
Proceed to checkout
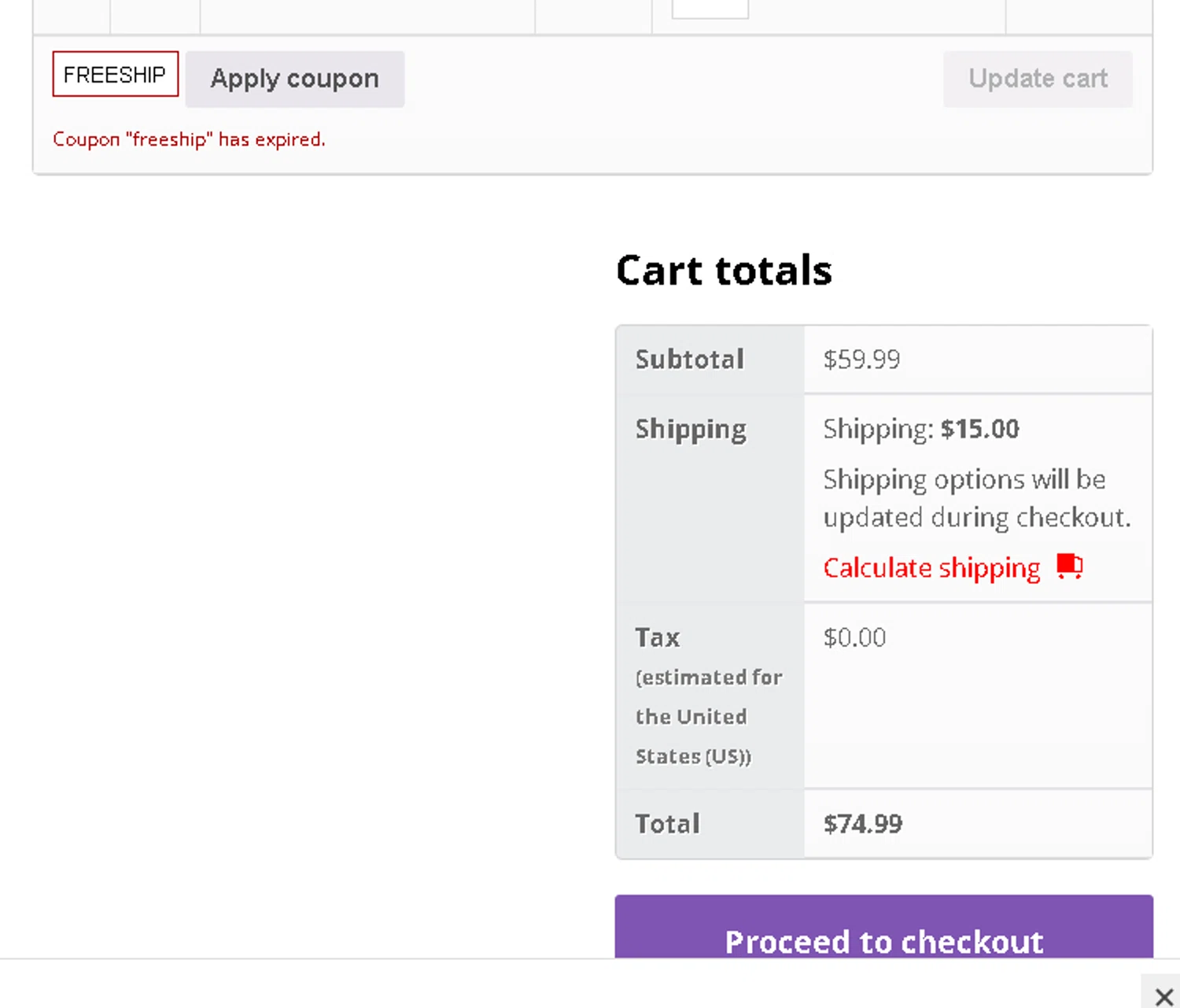[x=884, y=929]
